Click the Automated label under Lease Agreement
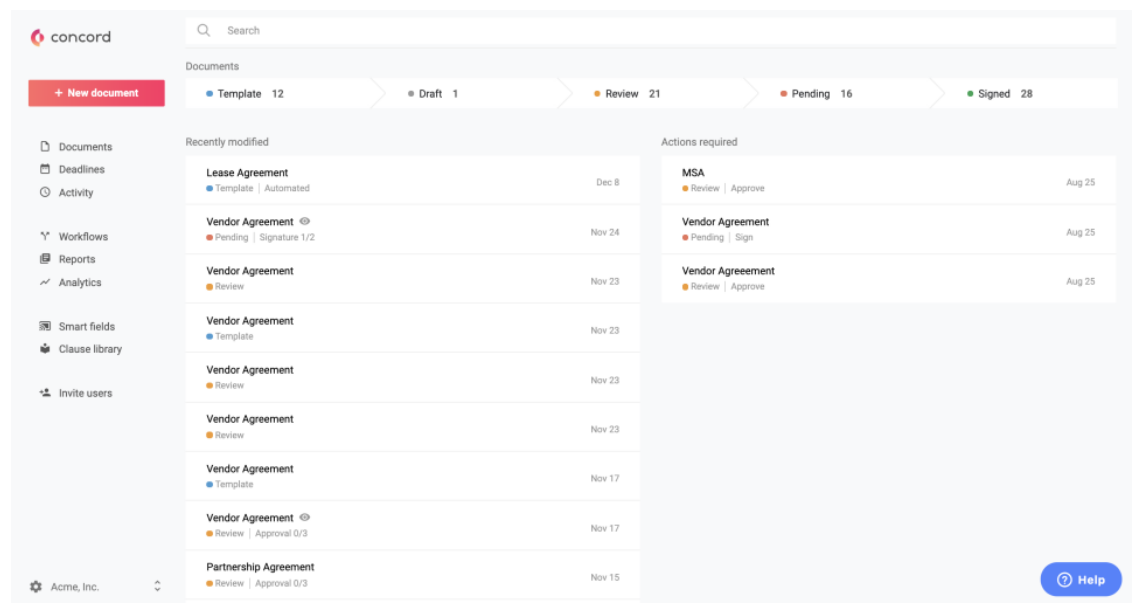This screenshot has width=1141, height=613. [x=287, y=188]
